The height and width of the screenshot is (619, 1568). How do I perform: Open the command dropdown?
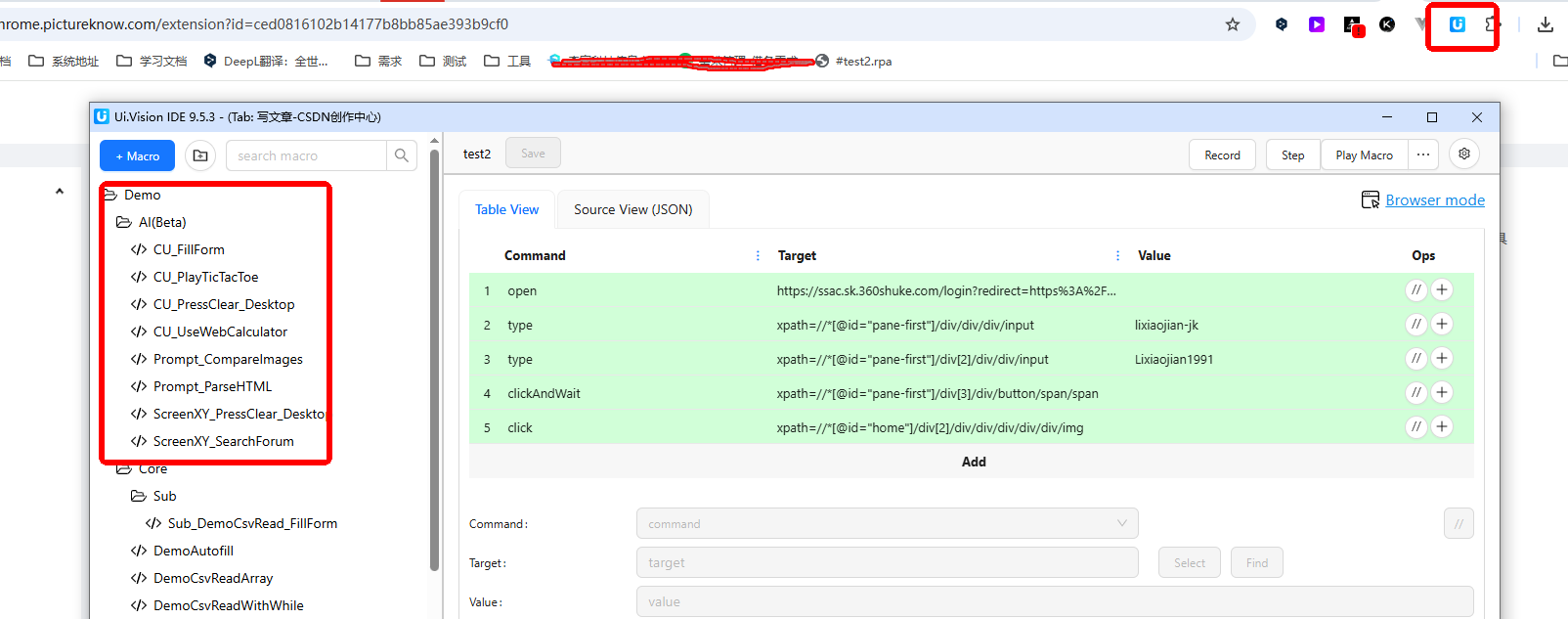(x=887, y=523)
